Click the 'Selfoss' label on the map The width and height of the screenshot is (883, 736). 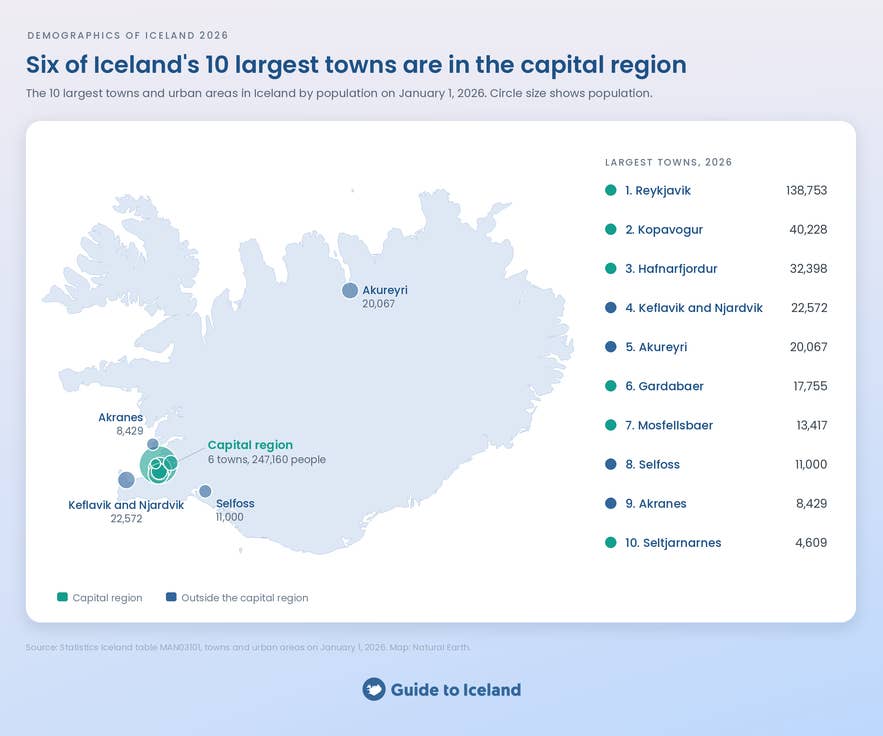tap(235, 503)
